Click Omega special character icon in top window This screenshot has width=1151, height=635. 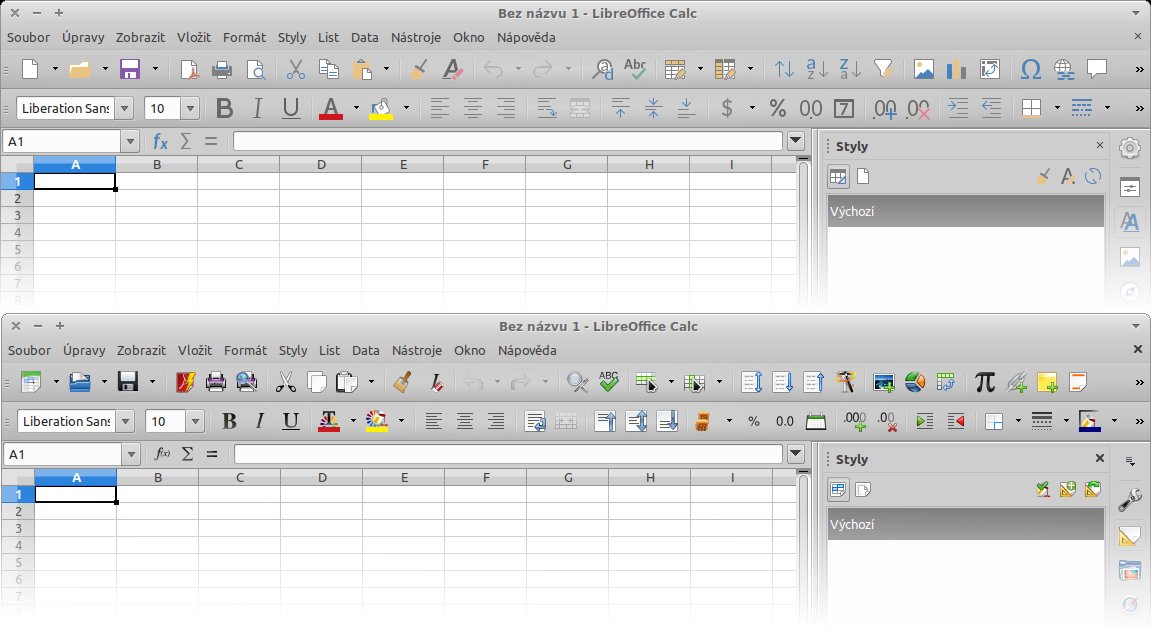coord(1031,70)
